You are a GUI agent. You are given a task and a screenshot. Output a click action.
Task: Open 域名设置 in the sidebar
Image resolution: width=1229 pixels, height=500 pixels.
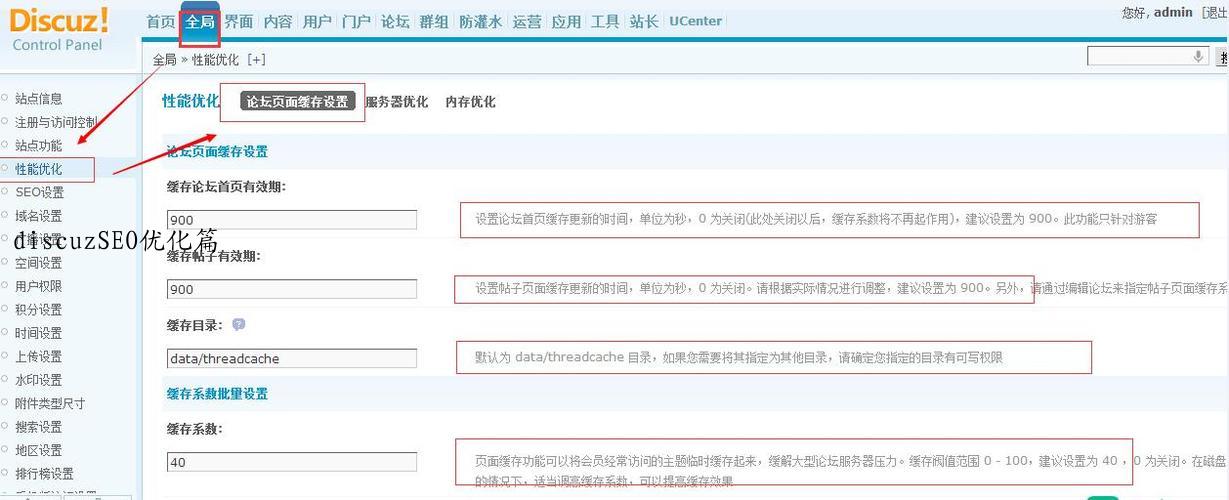(x=39, y=216)
